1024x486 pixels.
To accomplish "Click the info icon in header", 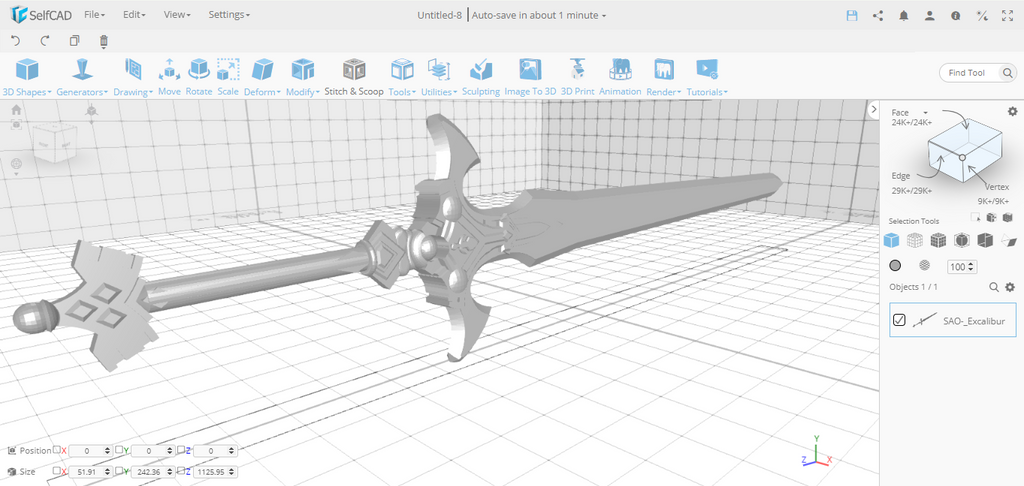I will click(955, 16).
